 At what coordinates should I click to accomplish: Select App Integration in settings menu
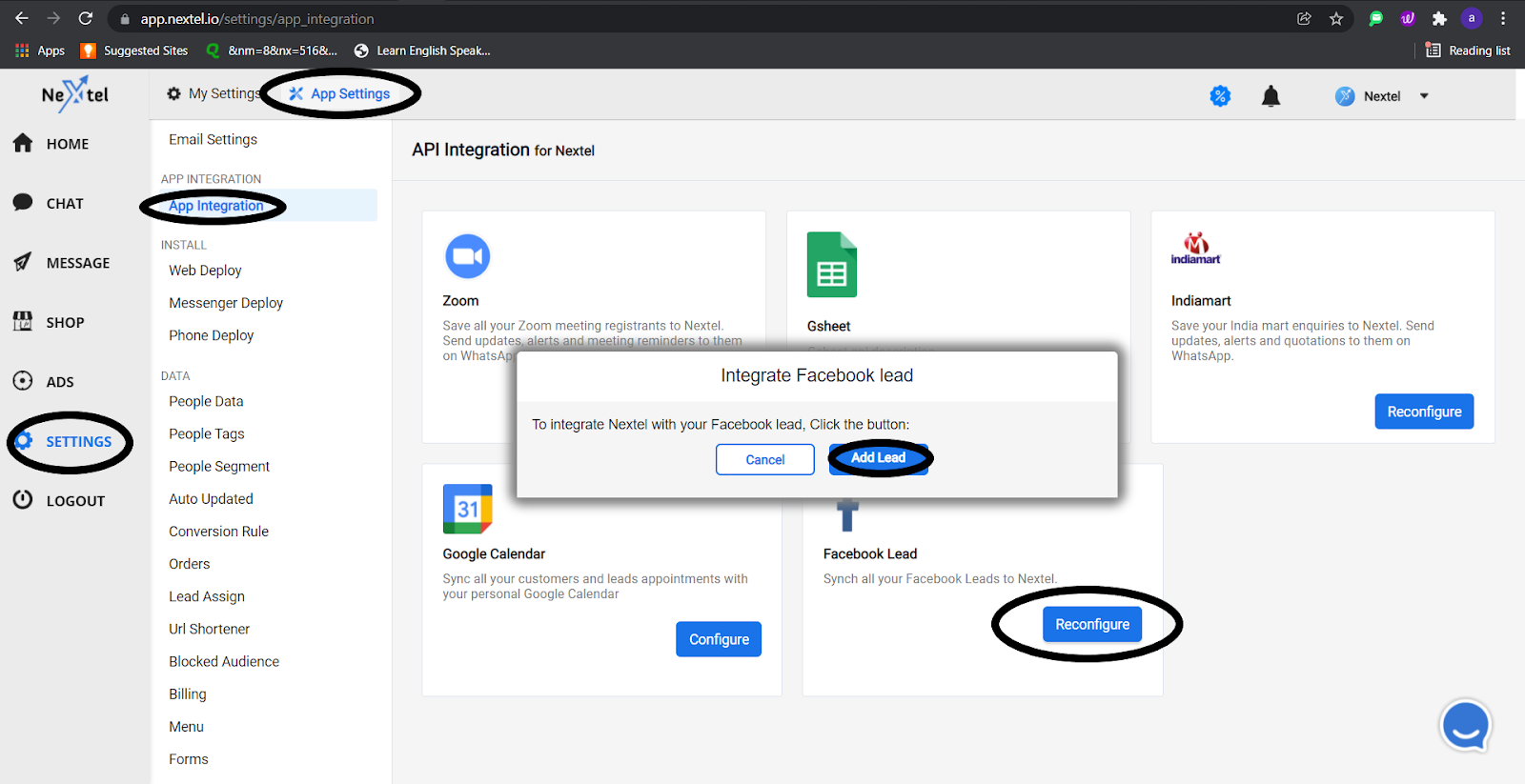(216, 206)
